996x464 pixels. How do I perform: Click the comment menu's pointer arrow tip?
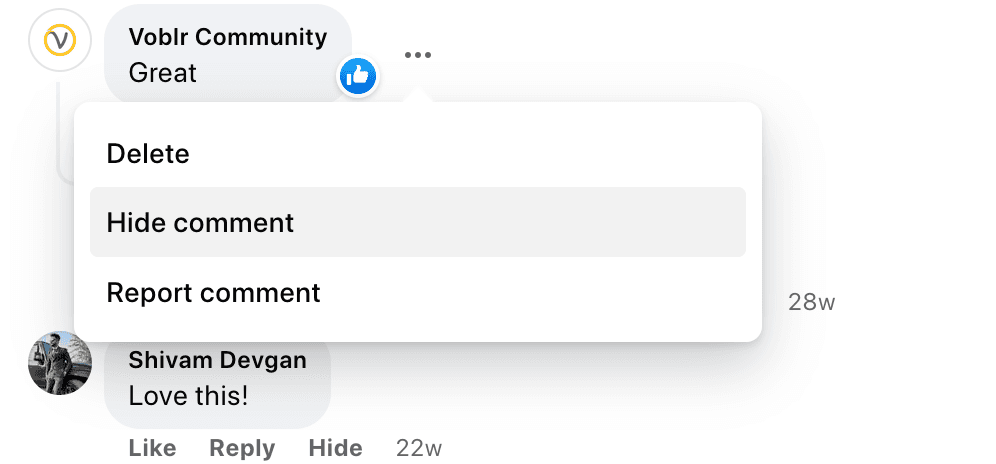pyautogui.click(x=421, y=96)
